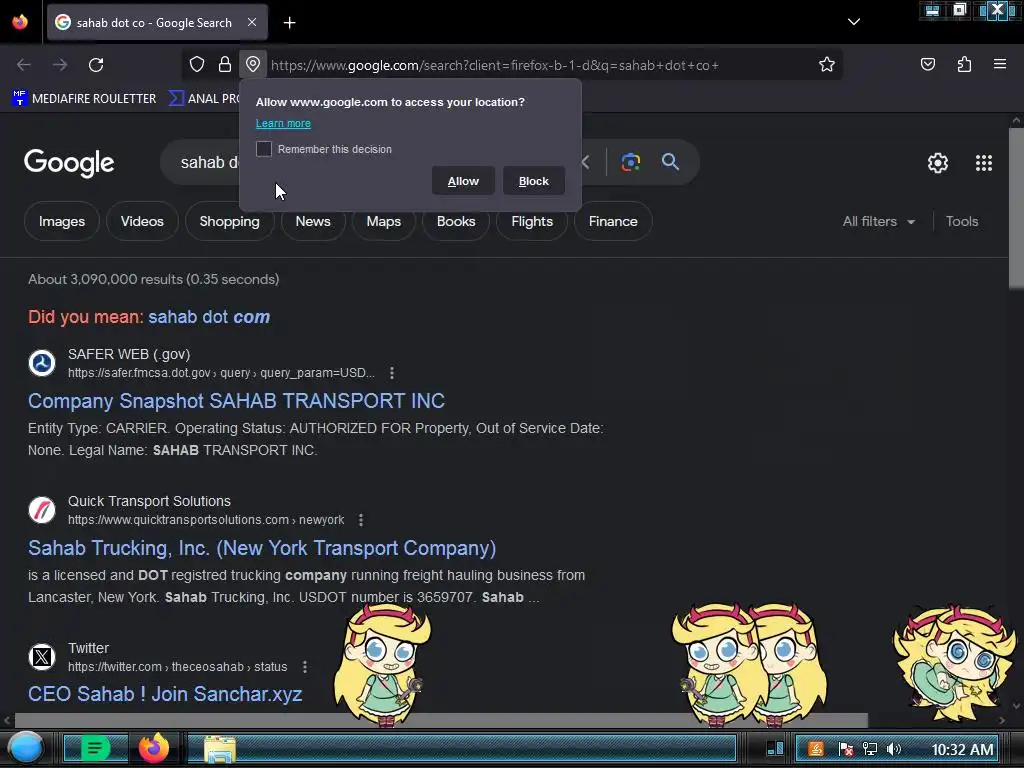Switch to Books results
This screenshot has height=768, width=1024.
click(x=456, y=221)
